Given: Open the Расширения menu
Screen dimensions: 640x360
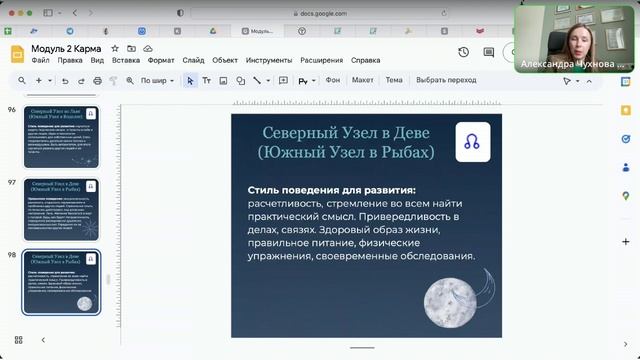Looking at the screenshot, I should pos(321,60).
